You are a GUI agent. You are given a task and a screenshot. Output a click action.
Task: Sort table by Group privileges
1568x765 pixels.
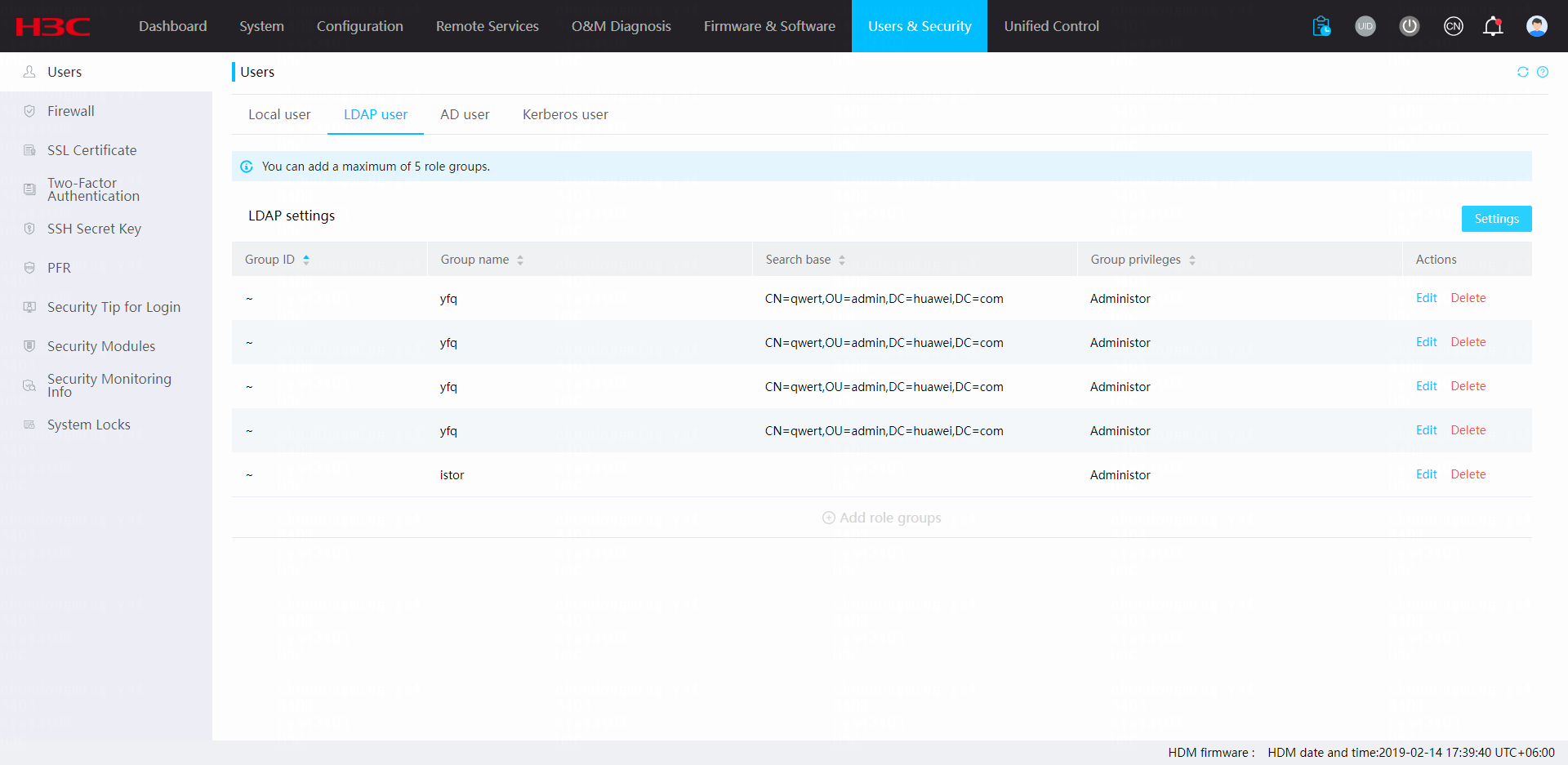(x=1192, y=260)
